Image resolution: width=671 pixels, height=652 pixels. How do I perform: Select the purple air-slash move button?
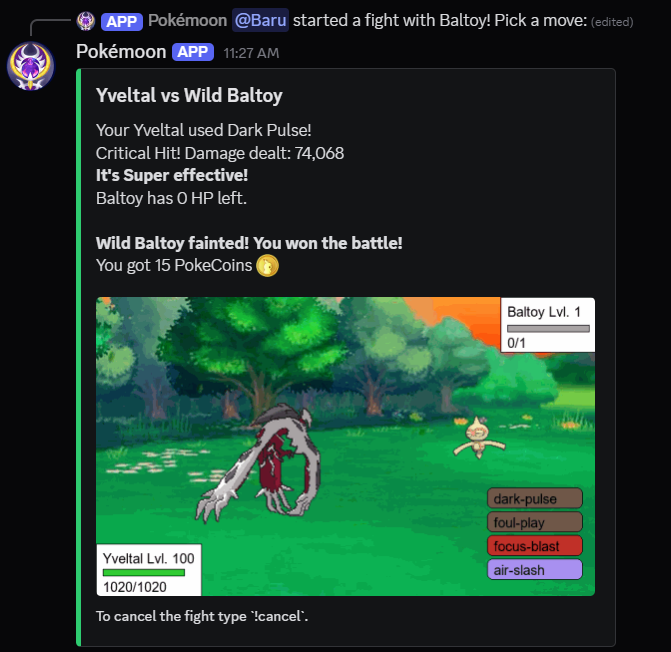pyautogui.click(x=535, y=569)
